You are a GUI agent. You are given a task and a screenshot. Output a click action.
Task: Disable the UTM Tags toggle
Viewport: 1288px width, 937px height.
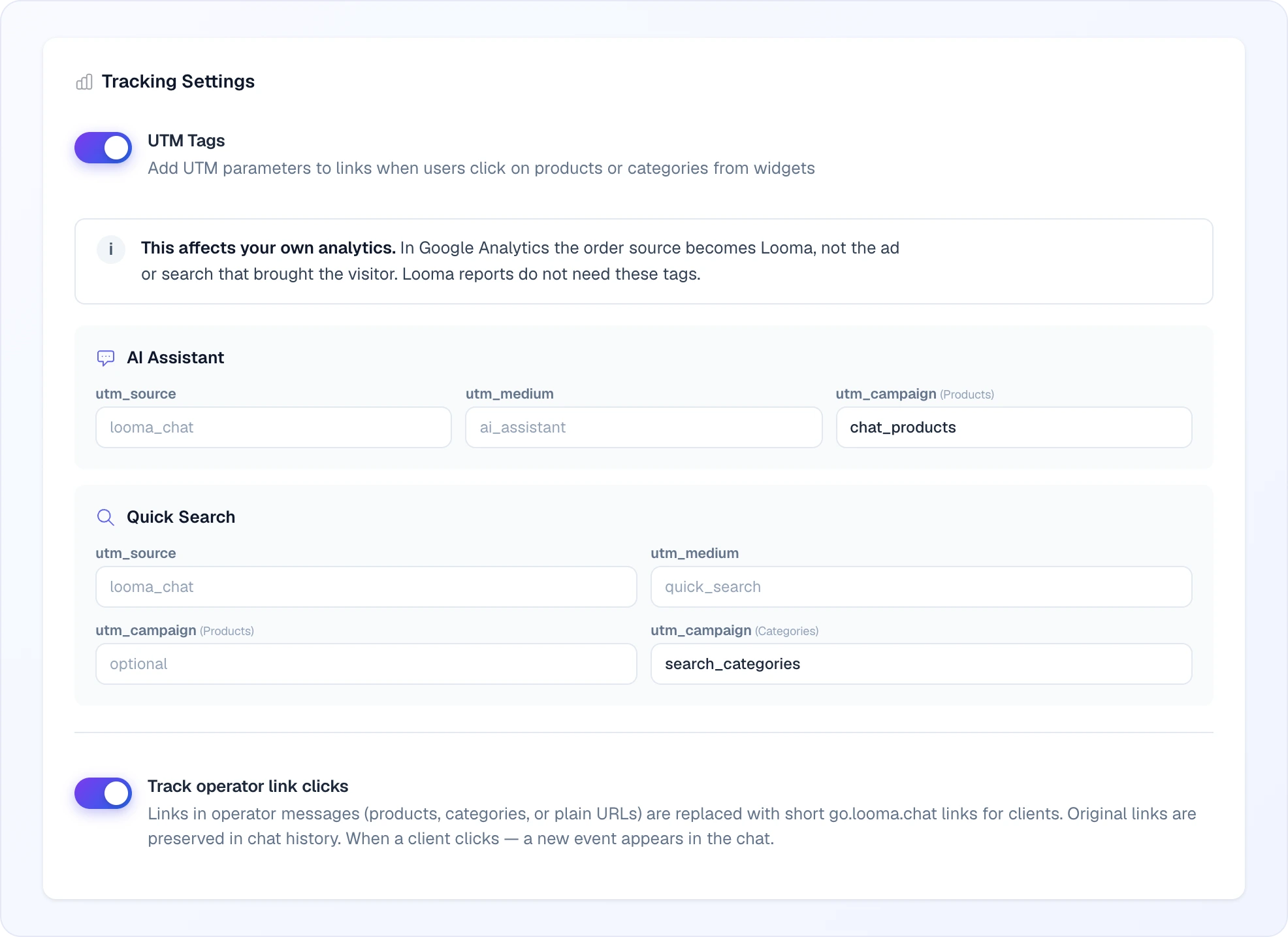[x=103, y=148]
